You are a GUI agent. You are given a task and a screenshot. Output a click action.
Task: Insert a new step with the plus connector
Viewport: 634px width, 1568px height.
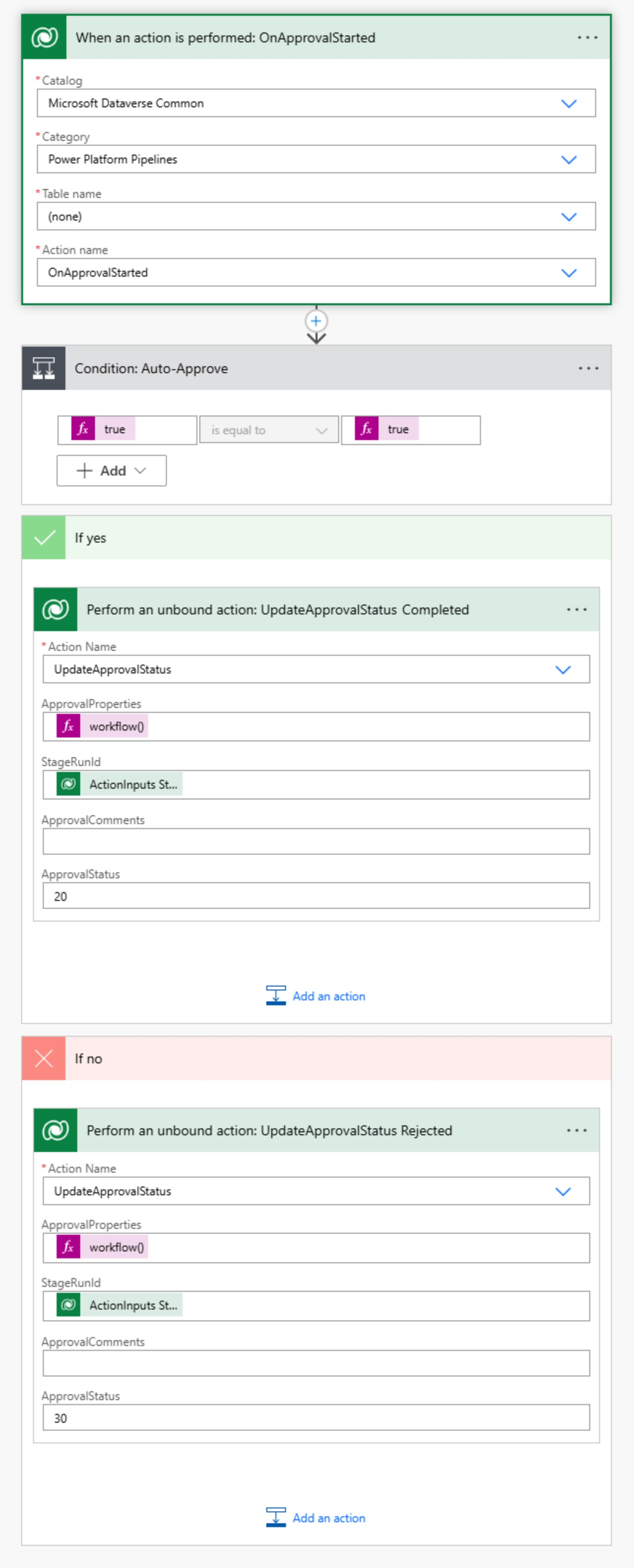pos(316,321)
